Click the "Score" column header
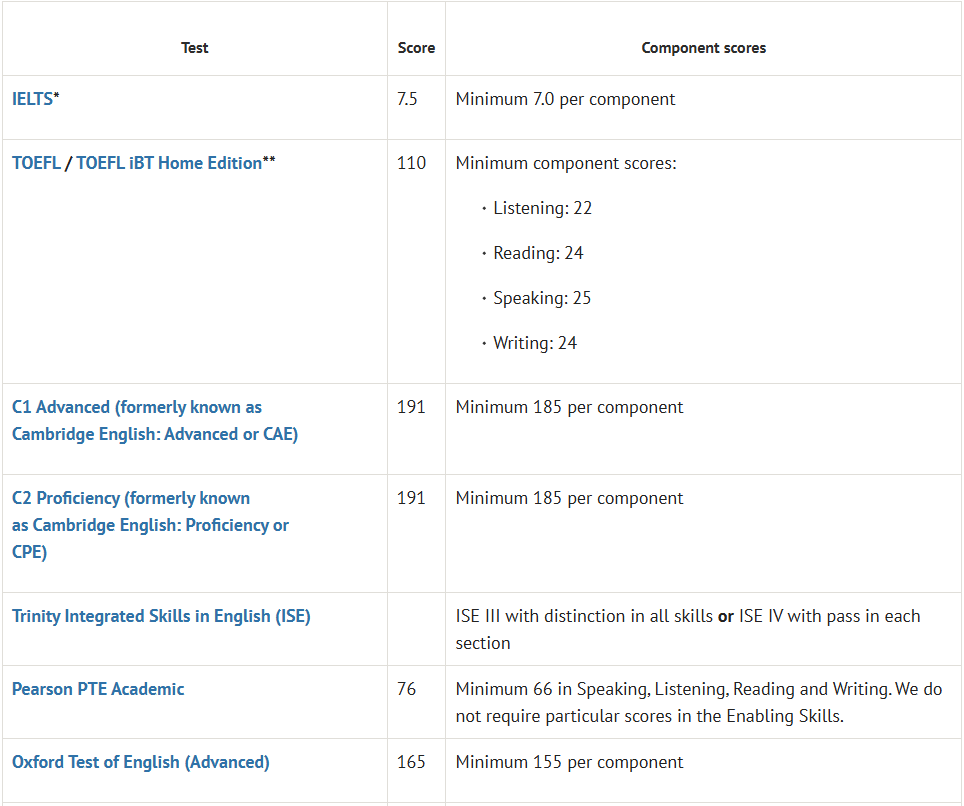 (x=416, y=48)
